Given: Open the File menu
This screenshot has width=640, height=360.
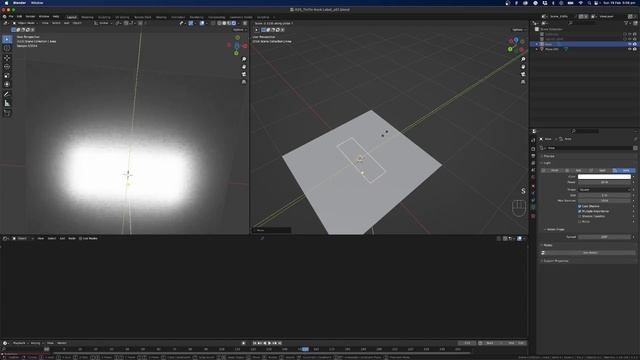Looking at the screenshot, I should point(11,17).
